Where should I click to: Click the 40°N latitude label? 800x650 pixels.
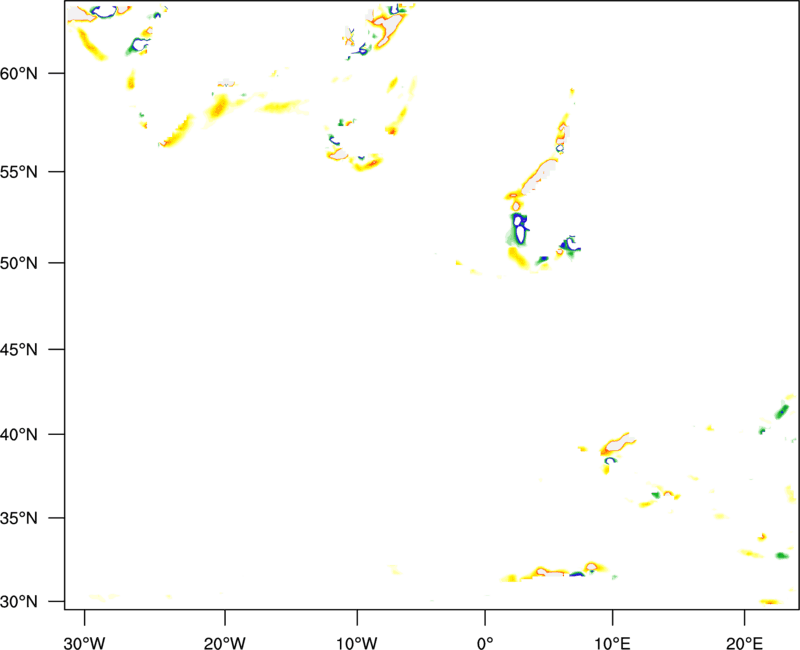click(x=19, y=435)
